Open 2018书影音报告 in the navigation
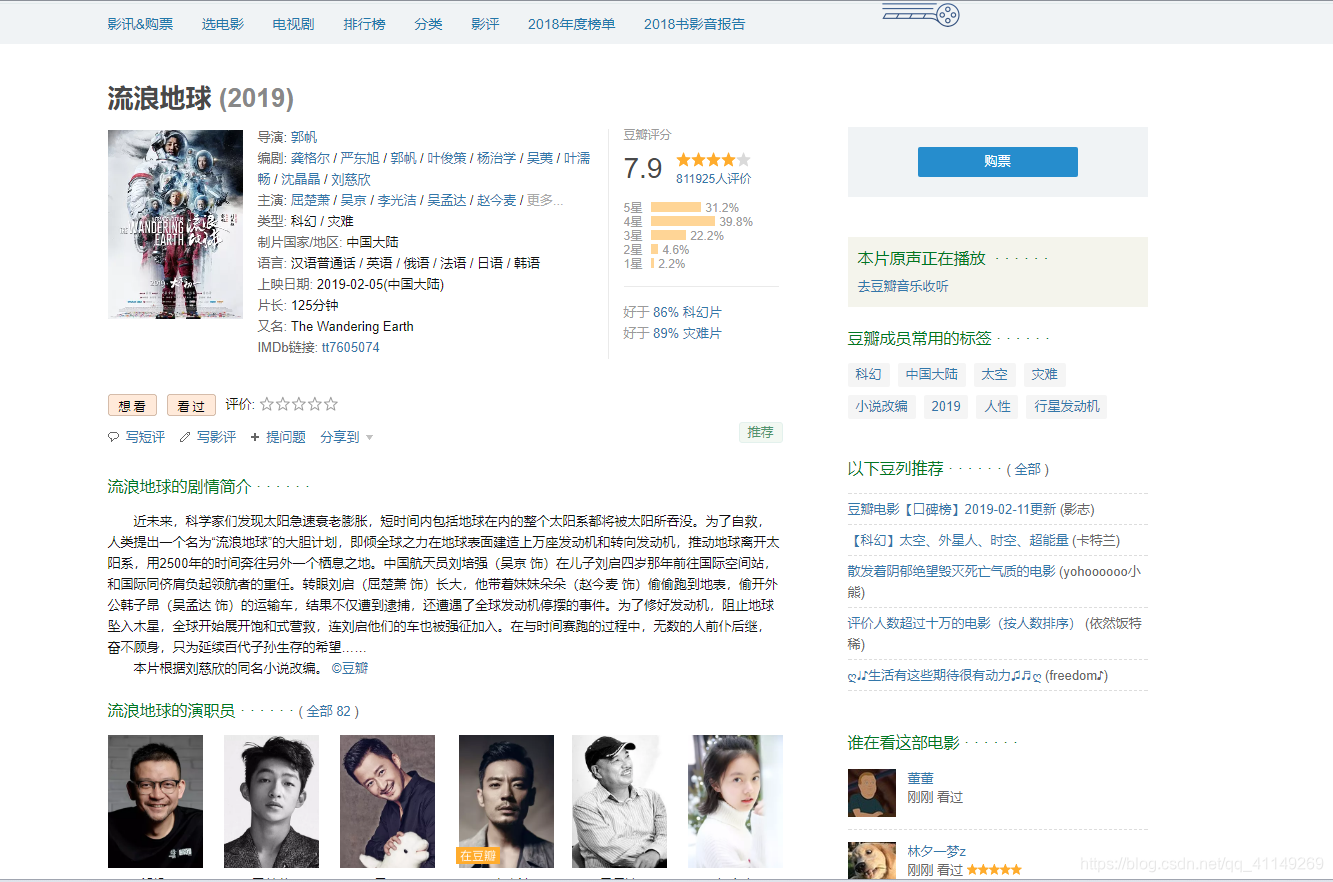Viewport: 1333px width, 882px height. tap(694, 24)
